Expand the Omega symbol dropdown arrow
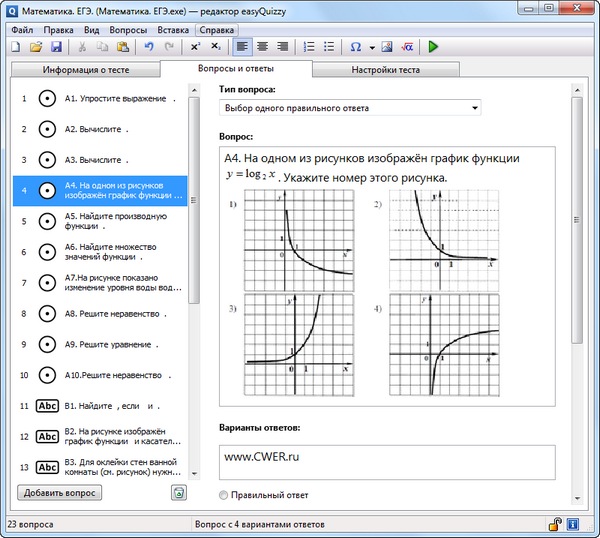This screenshot has width=600, height=538. click(372, 47)
